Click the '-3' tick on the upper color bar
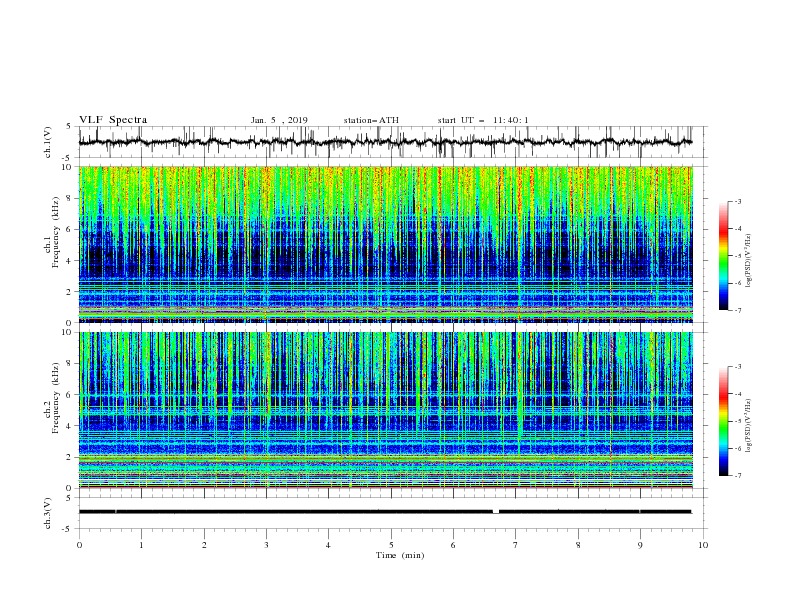This screenshot has width=792, height=612. pos(737,201)
